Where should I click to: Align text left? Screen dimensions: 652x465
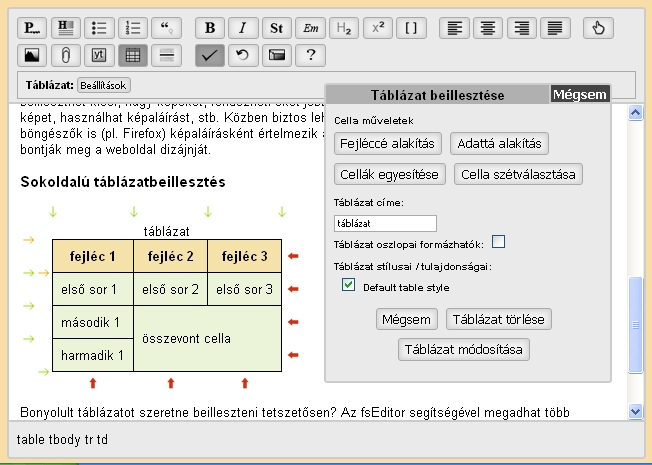click(x=454, y=28)
